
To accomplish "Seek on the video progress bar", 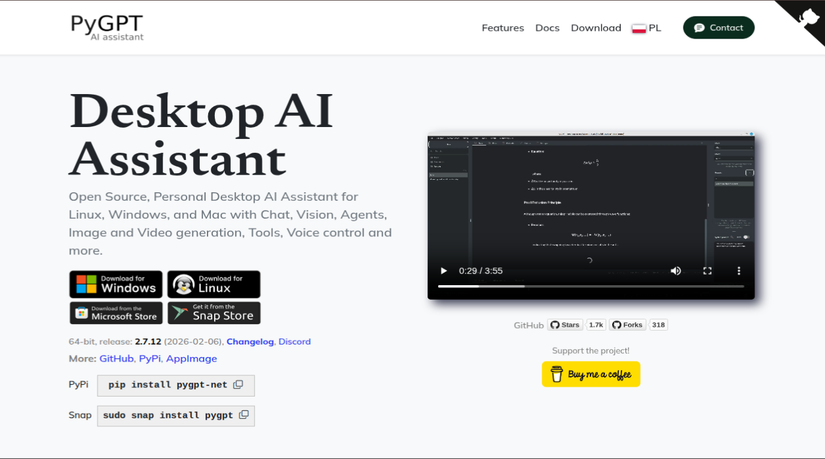I will coord(591,286).
